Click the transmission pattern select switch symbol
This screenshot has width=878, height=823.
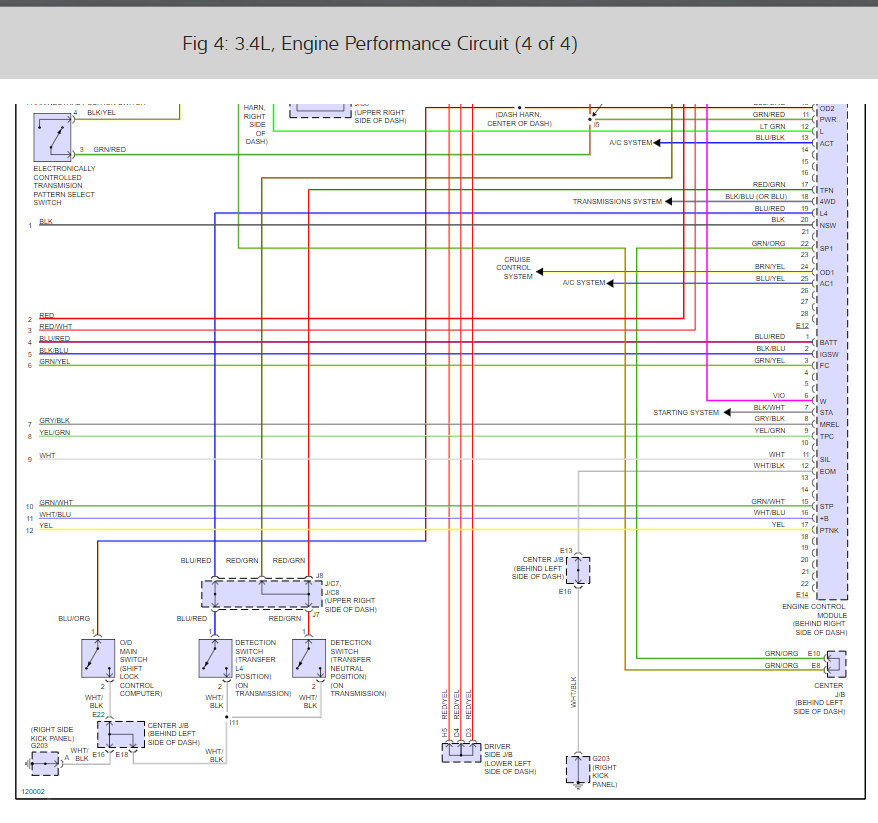tap(53, 137)
